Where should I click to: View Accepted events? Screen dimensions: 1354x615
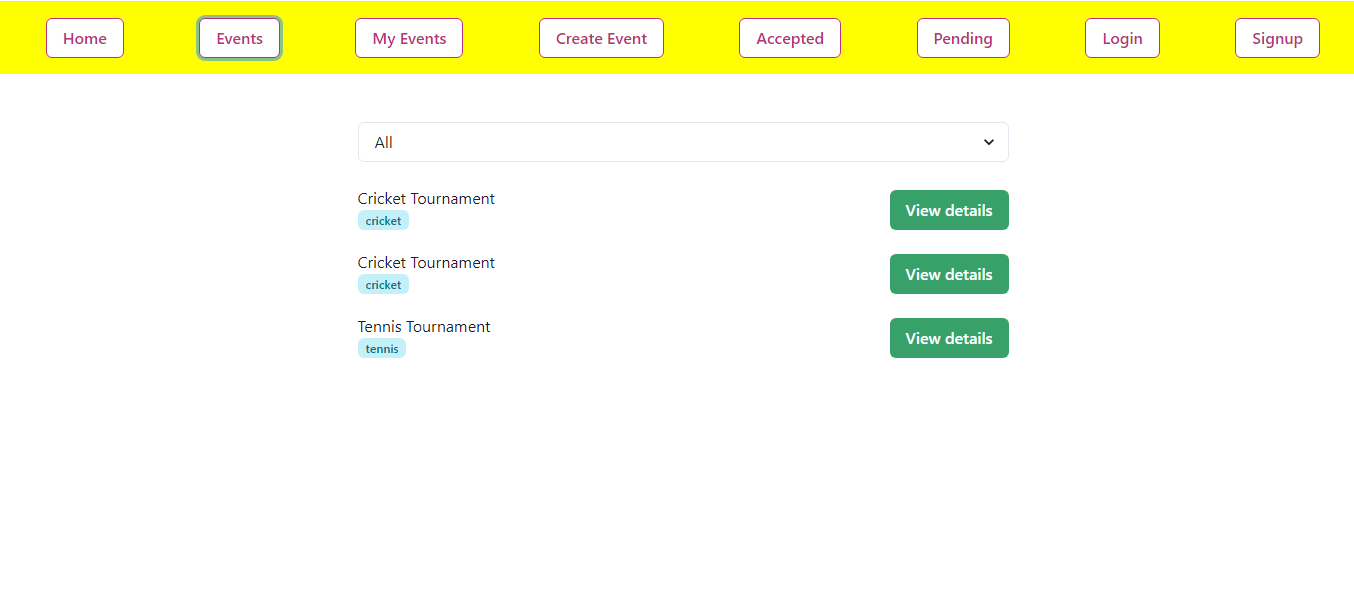point(790,37)
